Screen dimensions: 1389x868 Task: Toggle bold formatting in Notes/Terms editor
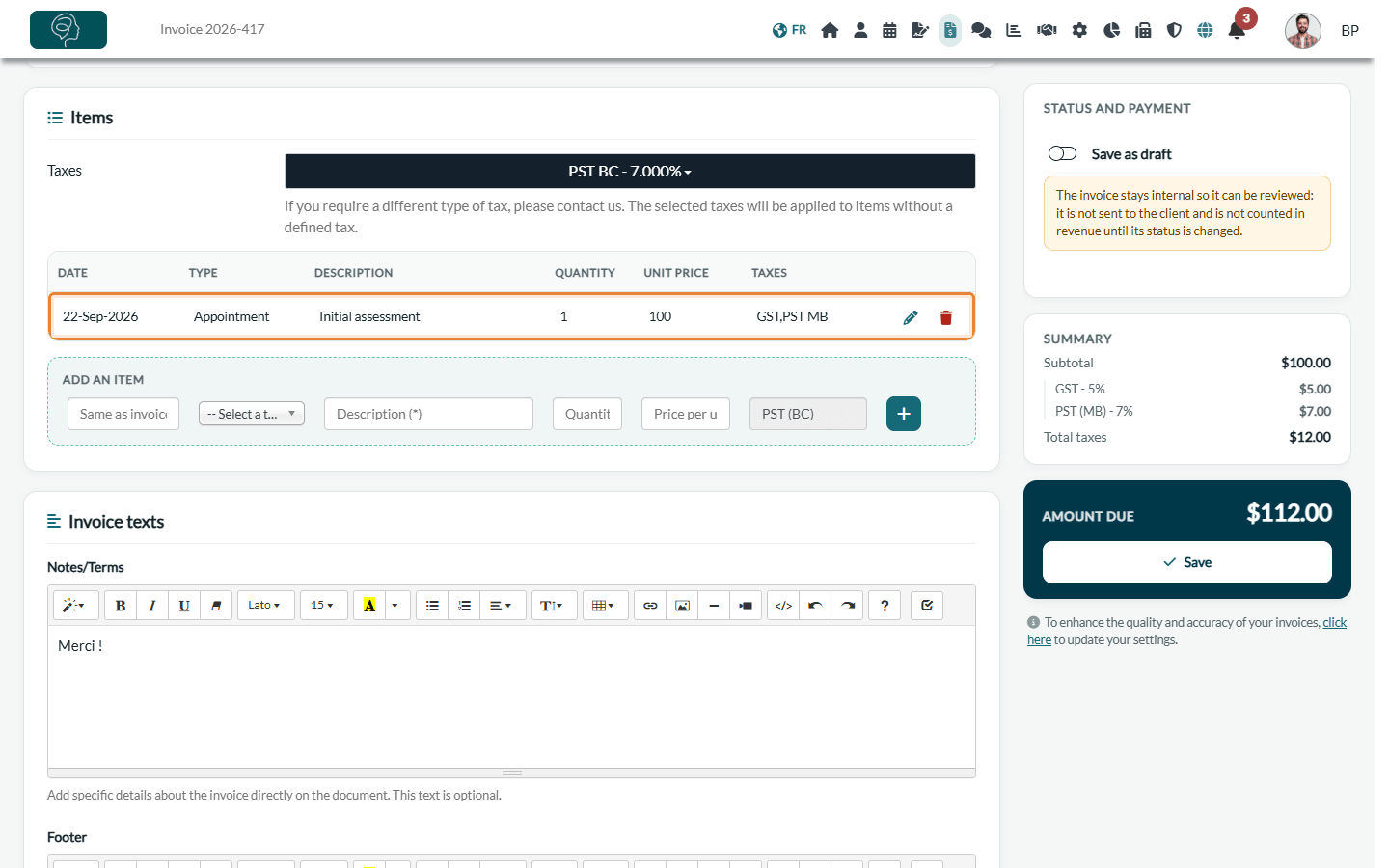[121, 606]
